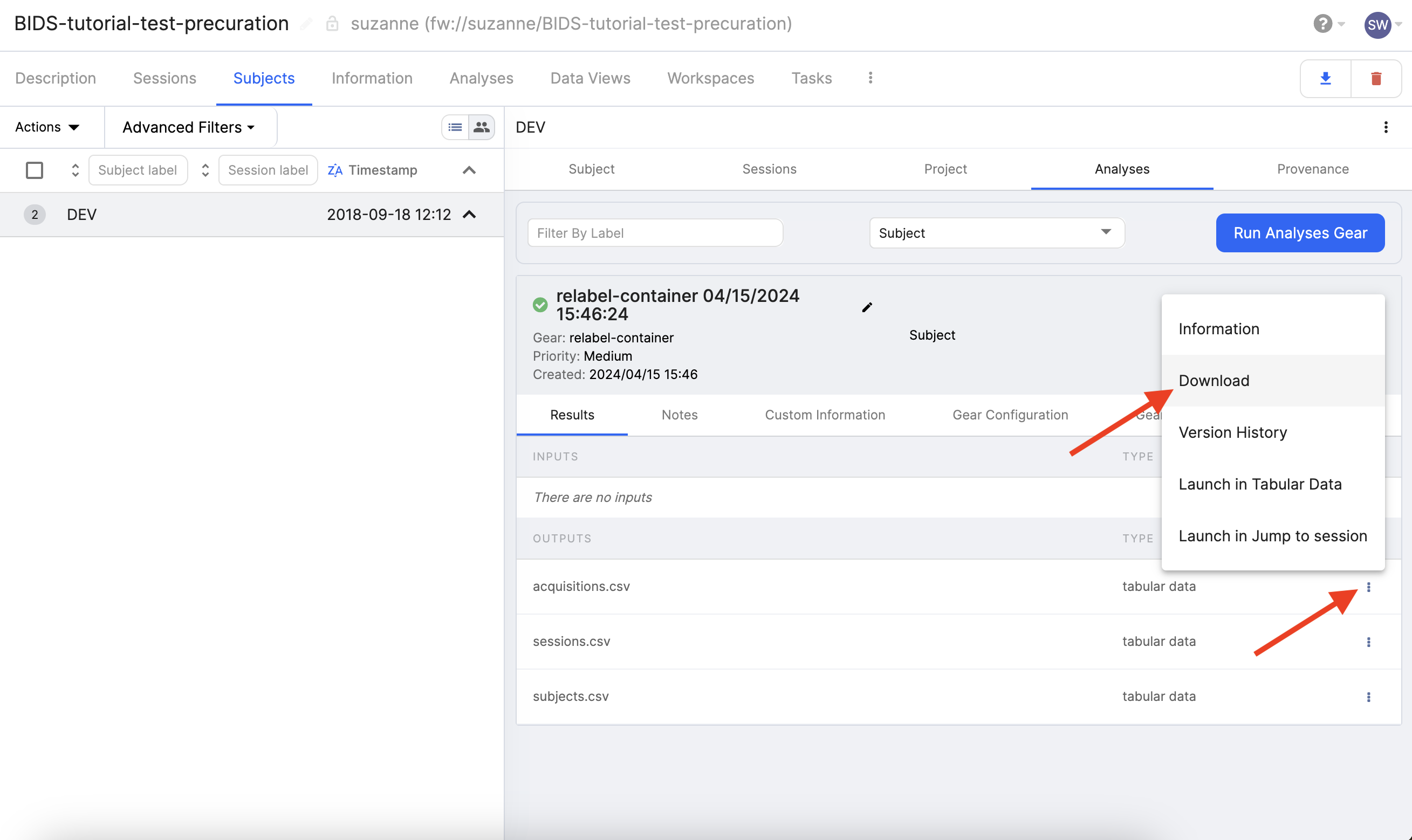The image size is (1412, 840).
Task: Click the Subject label filter field
Action: 138,170
